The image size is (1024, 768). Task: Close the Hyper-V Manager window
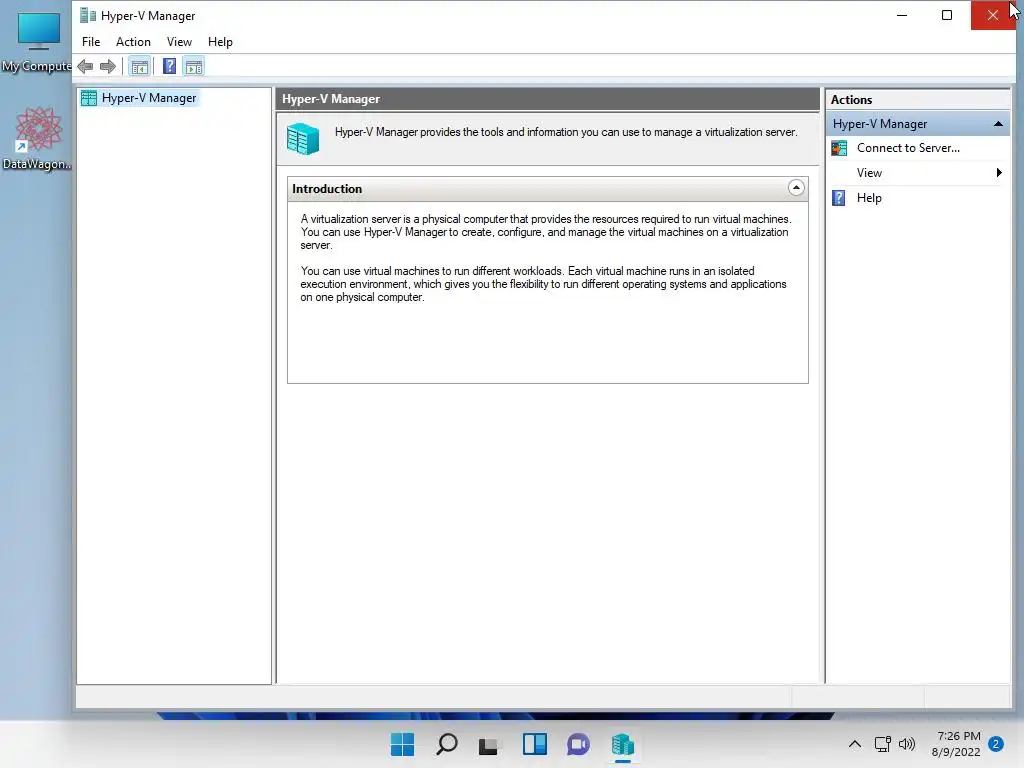(993, 15)
